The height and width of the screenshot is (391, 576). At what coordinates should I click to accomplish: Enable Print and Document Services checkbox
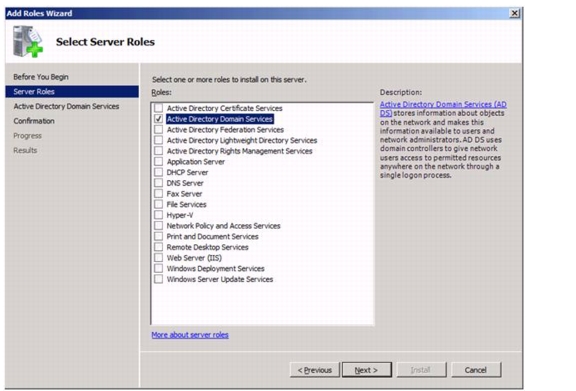click(x=158, y=236)
